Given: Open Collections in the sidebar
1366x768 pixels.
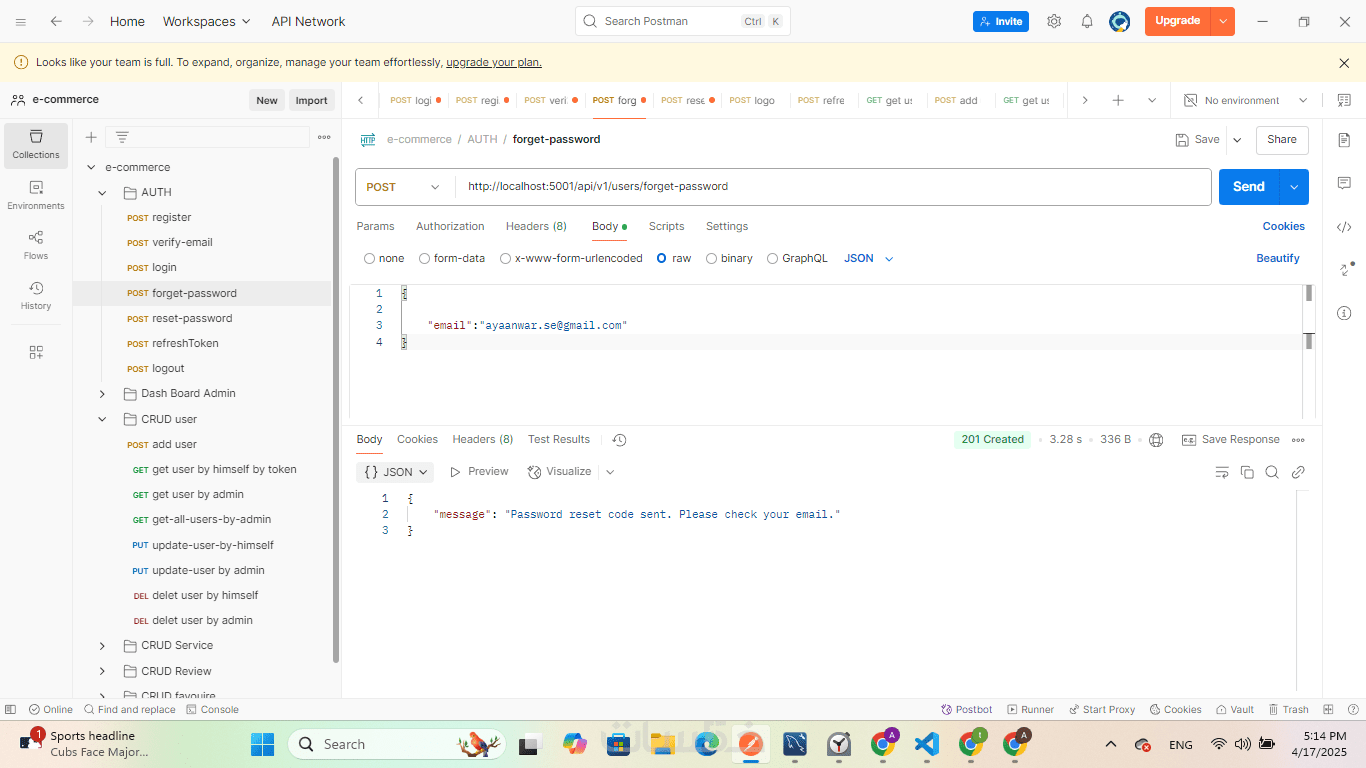Looking at the screenshot, I should coord(36,145).
